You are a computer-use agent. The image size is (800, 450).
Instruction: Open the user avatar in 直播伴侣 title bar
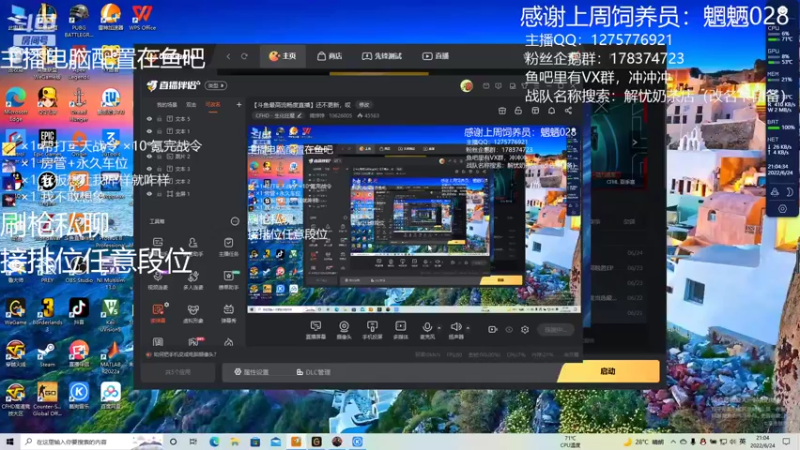466,86
